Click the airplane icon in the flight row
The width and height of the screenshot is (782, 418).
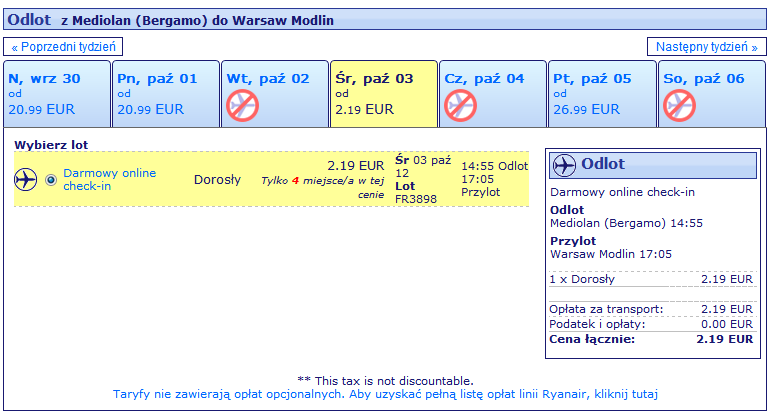pos(25,179)
